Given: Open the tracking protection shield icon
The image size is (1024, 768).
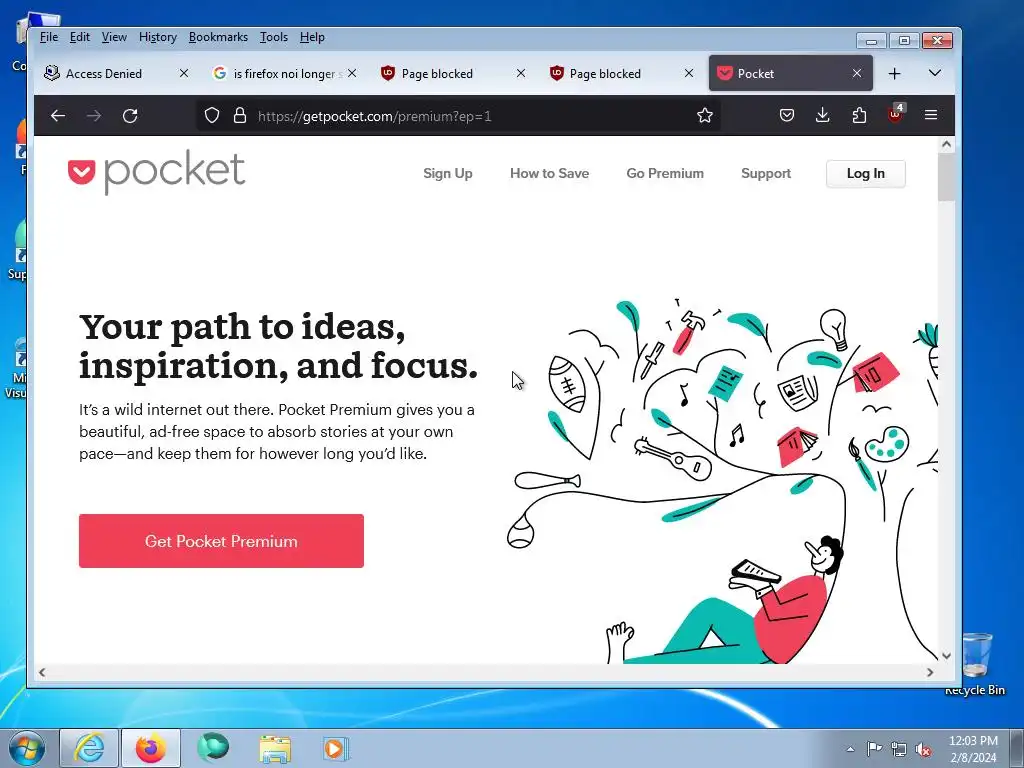Looking at the screenshot, I should [212, 116].
